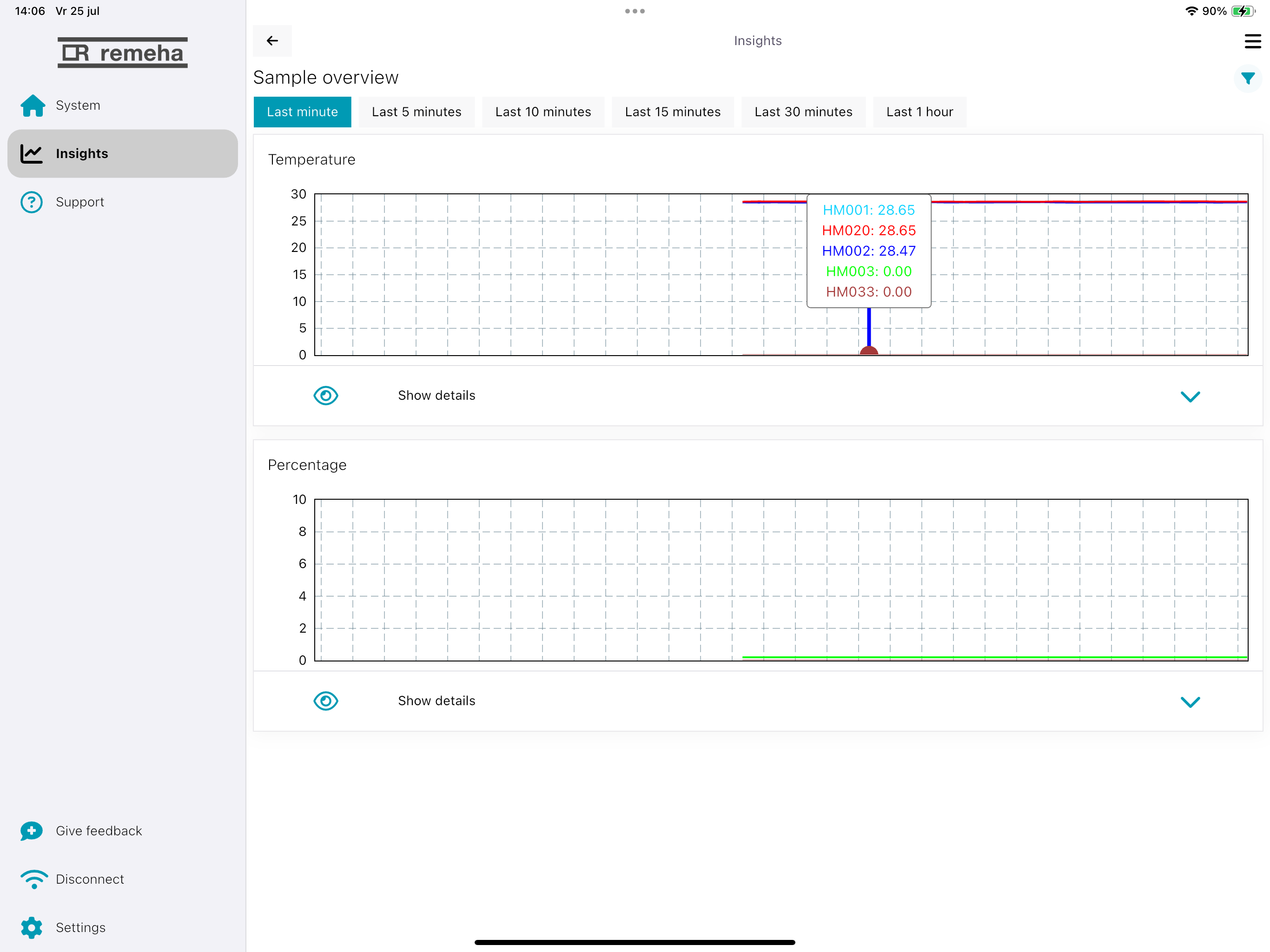The width and height of the screenshot is (1270, 952).
Task: Open the hamburger menu
Action: [1252, 41]
